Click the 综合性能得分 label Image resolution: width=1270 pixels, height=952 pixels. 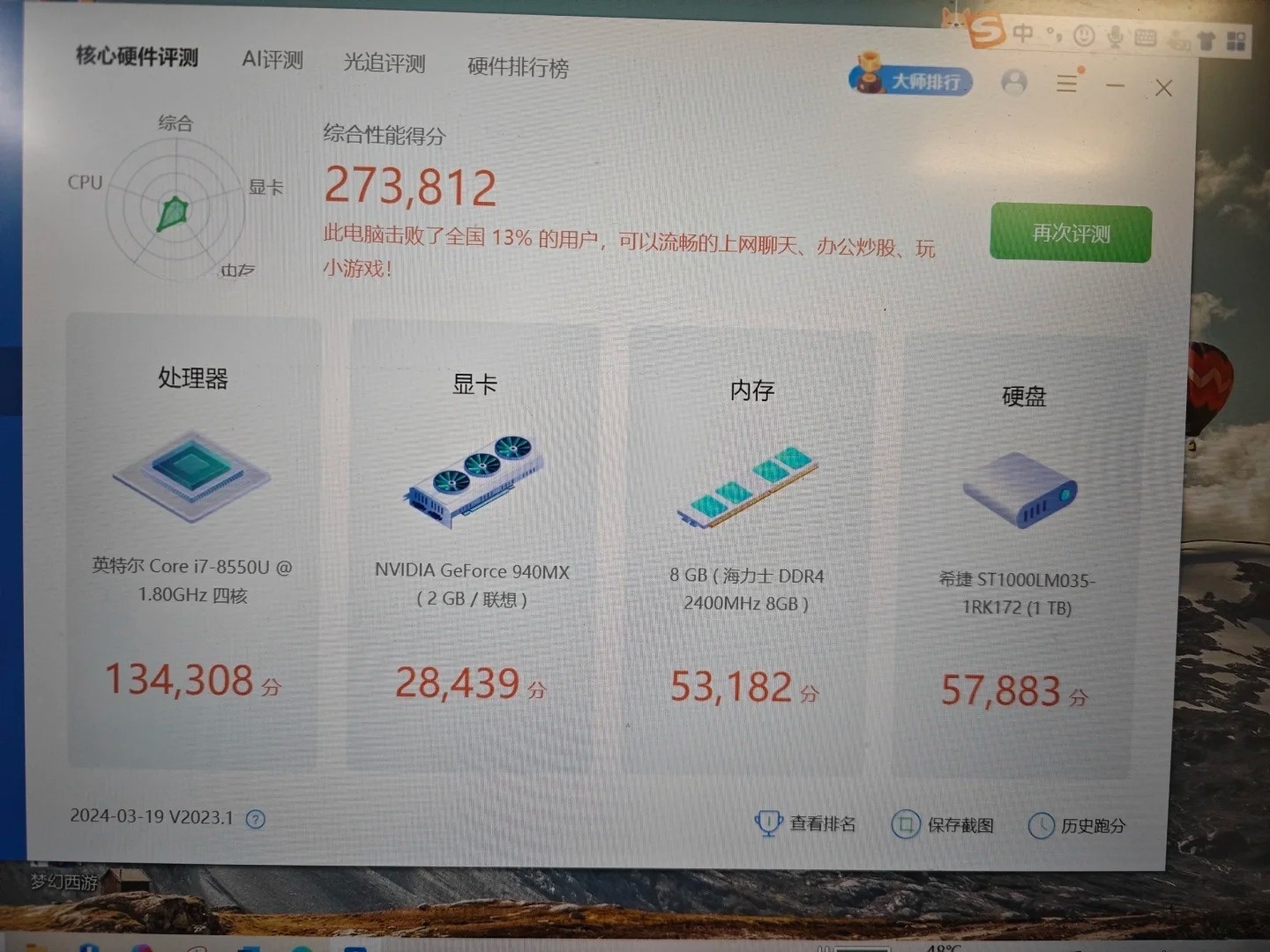384,135
